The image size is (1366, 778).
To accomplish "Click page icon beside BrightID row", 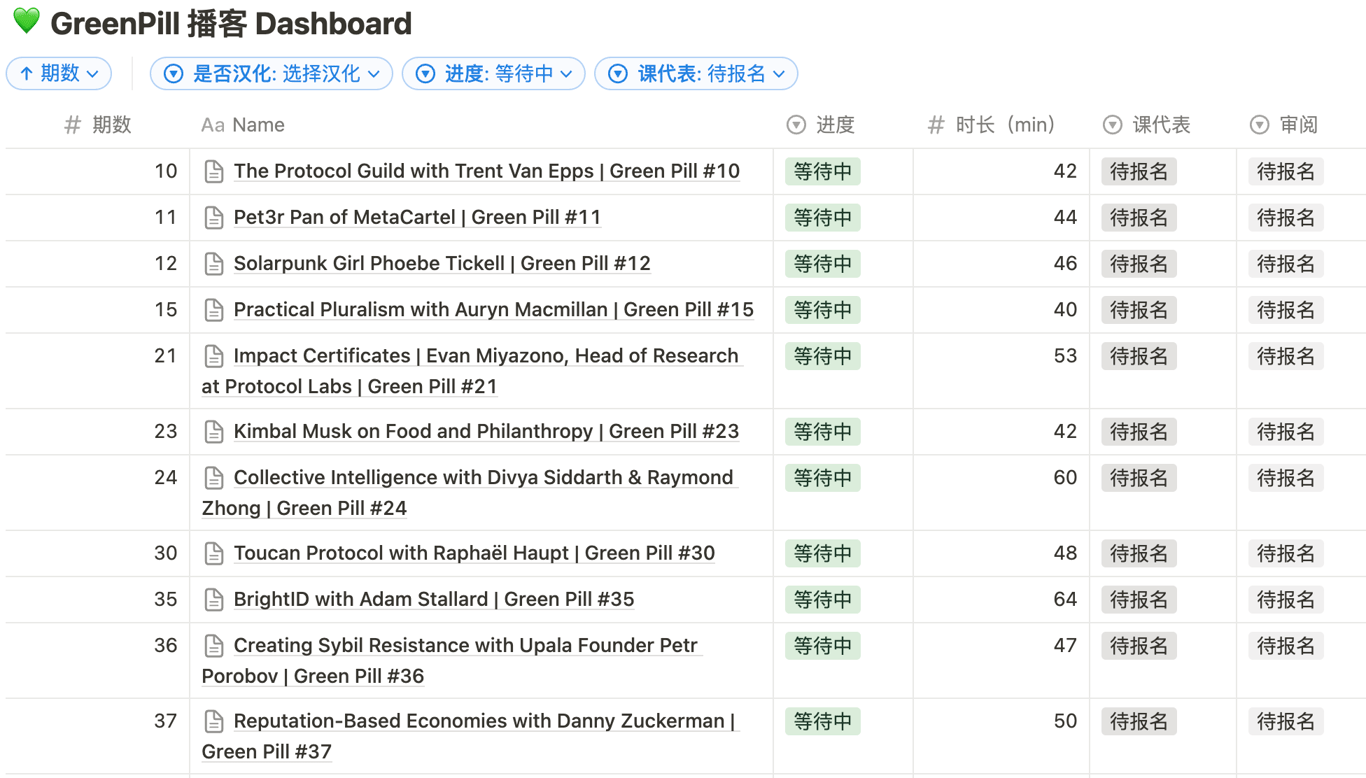I will click(x=214, y=600).
